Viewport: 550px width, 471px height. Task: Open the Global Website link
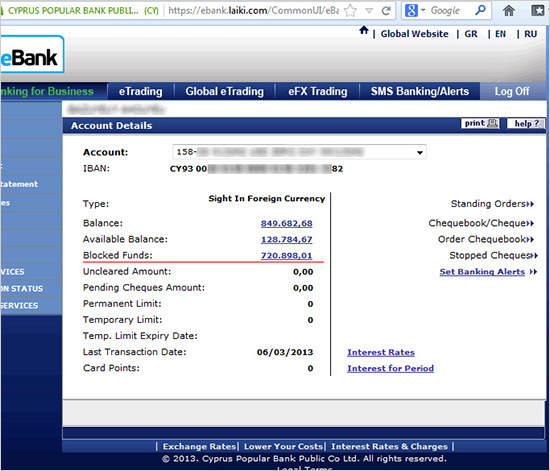pos(414,34)
